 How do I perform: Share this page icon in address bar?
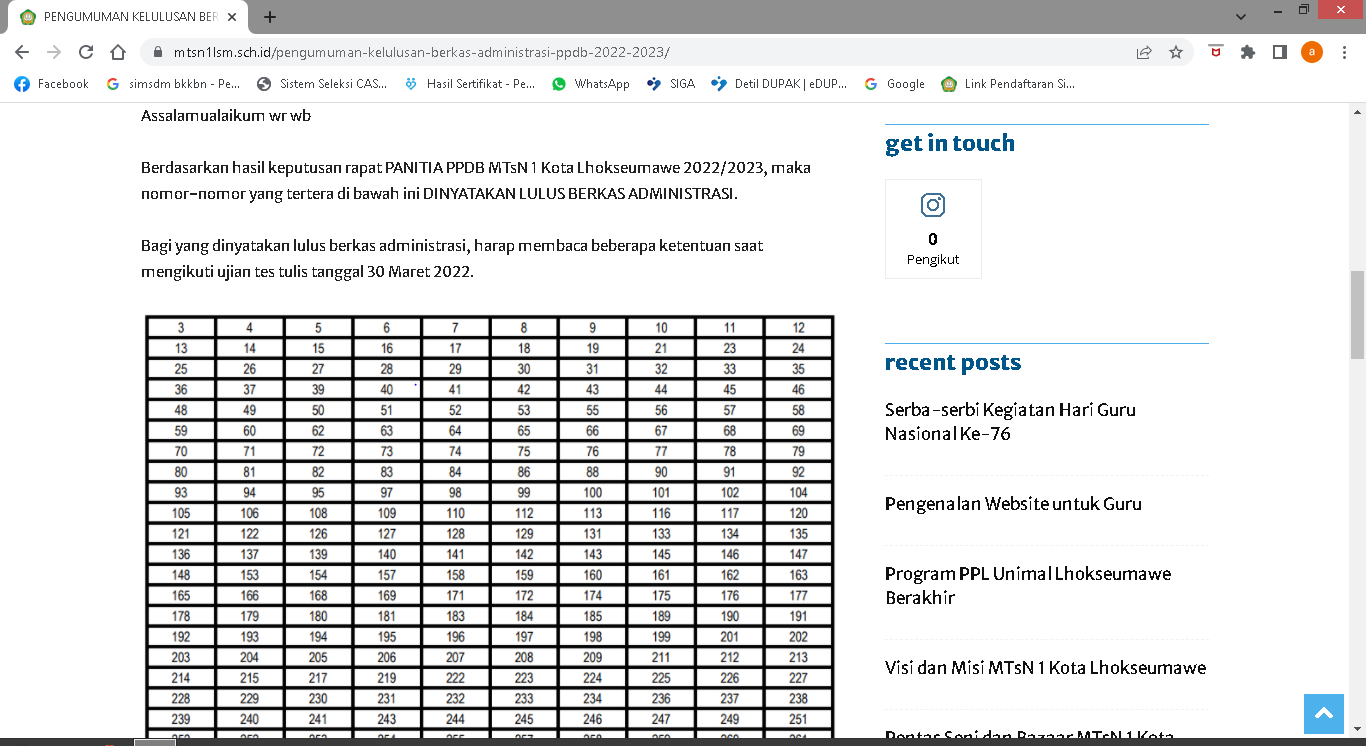(1144, 52)
